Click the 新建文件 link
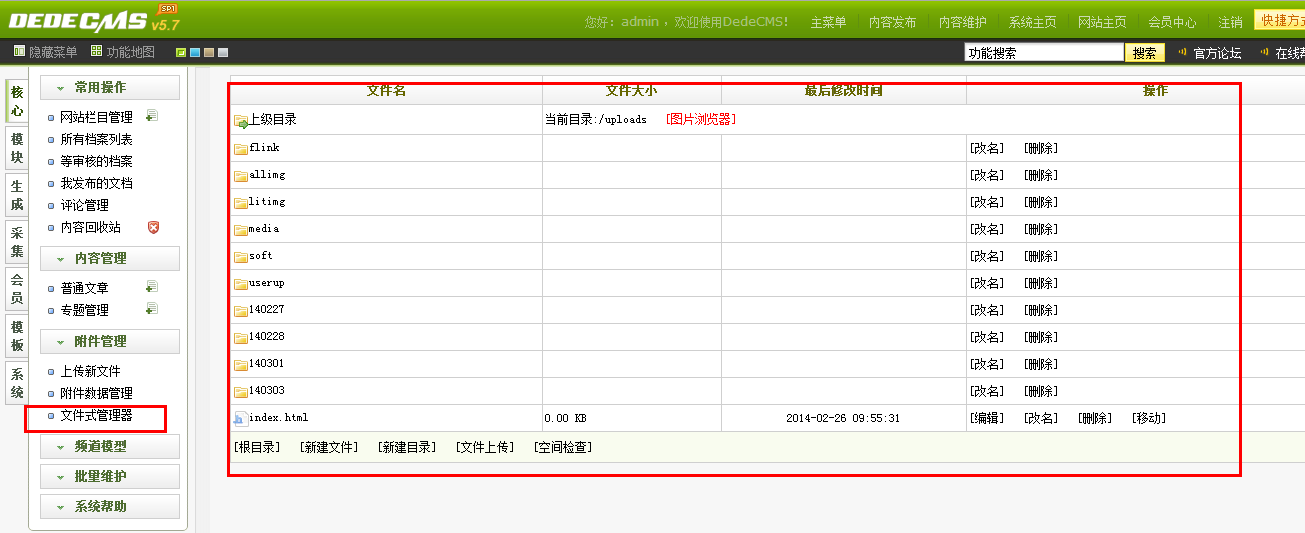1305x533 pixels. (x=329, y=447)
